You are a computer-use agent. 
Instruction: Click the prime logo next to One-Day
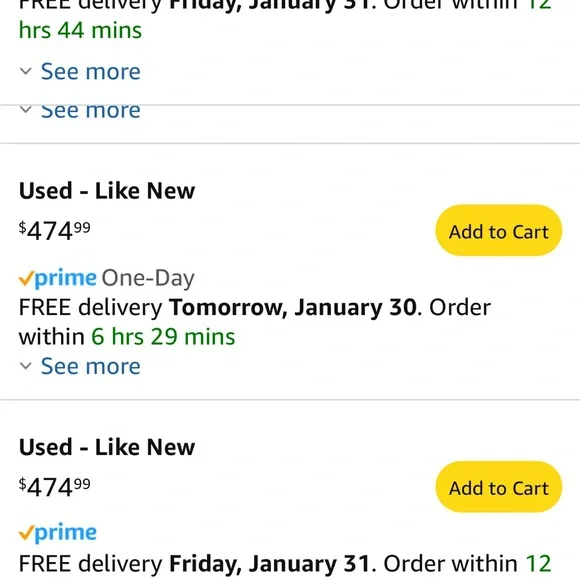58,278
